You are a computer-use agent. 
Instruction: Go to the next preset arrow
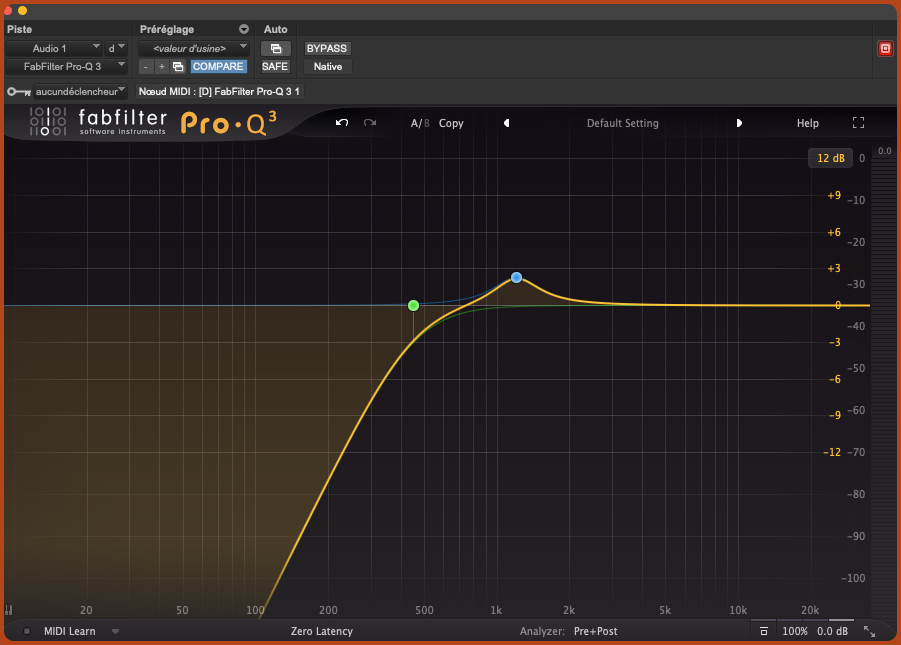click(x=739, y=123)
